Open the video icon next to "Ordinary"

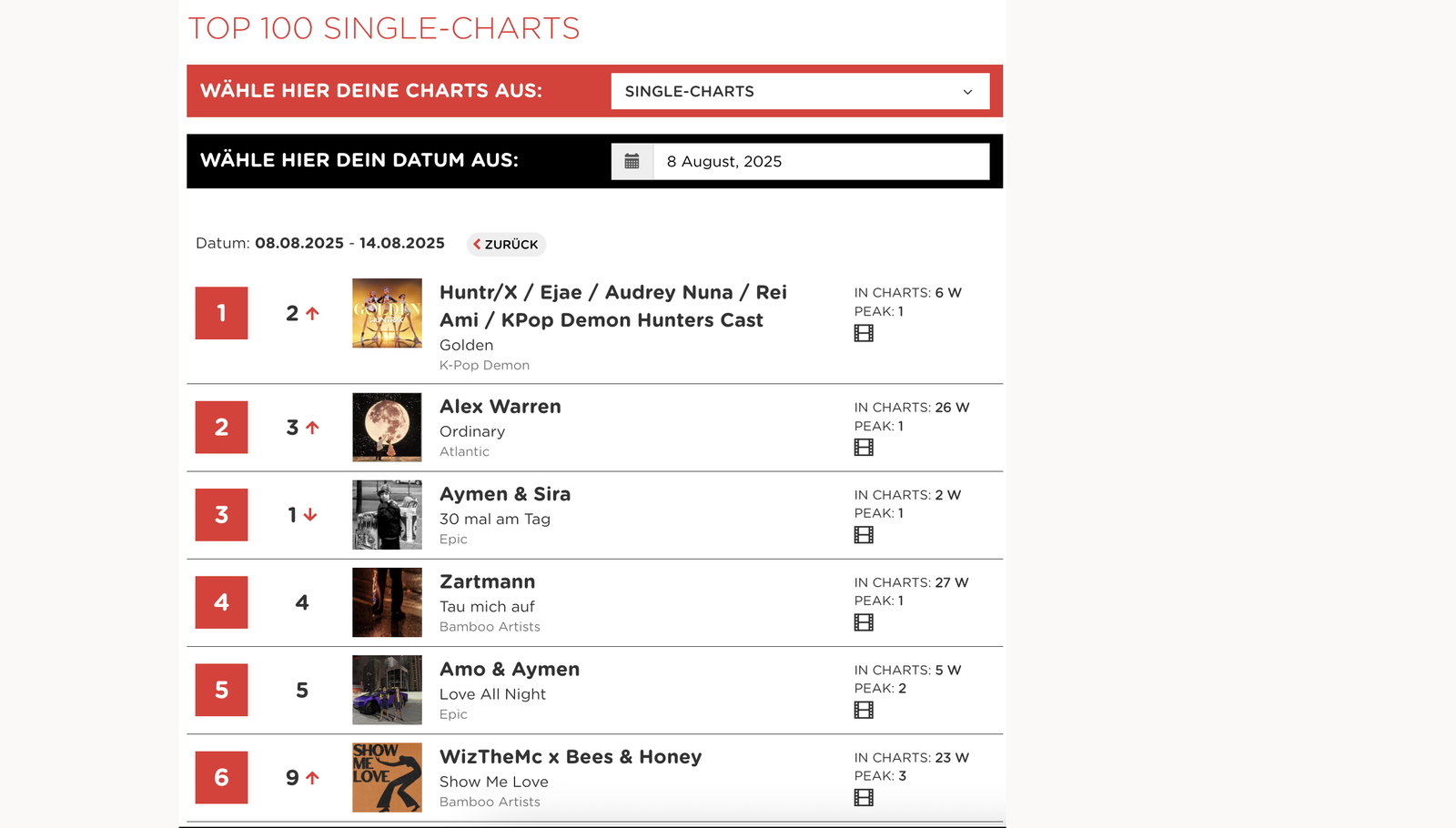click(863, 447)
